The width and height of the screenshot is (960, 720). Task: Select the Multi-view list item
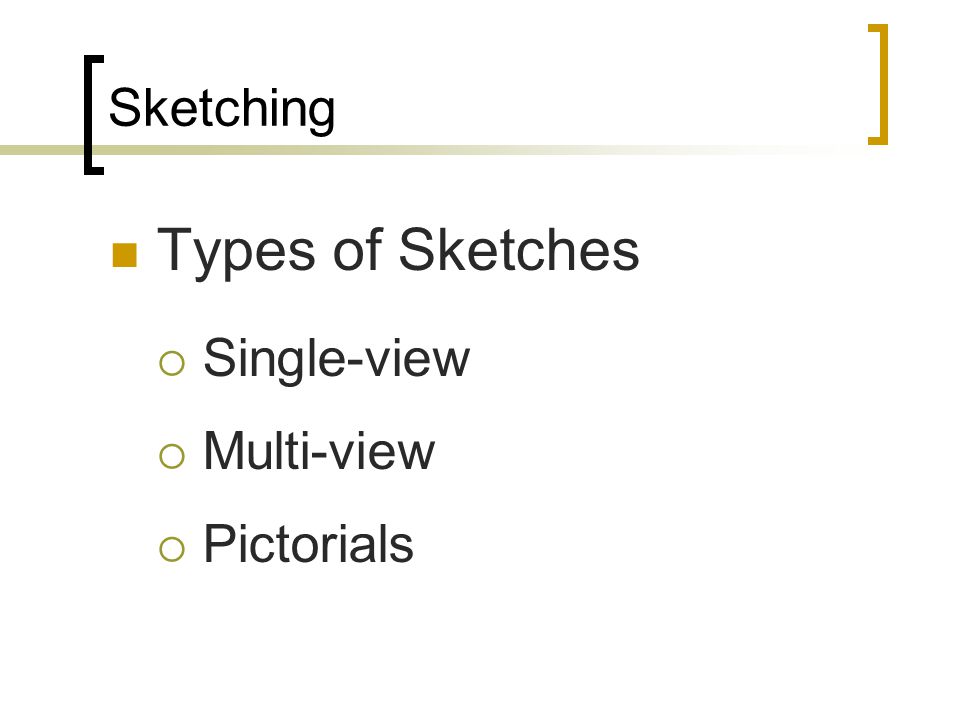pyautogui.click(x=318, y=451)
